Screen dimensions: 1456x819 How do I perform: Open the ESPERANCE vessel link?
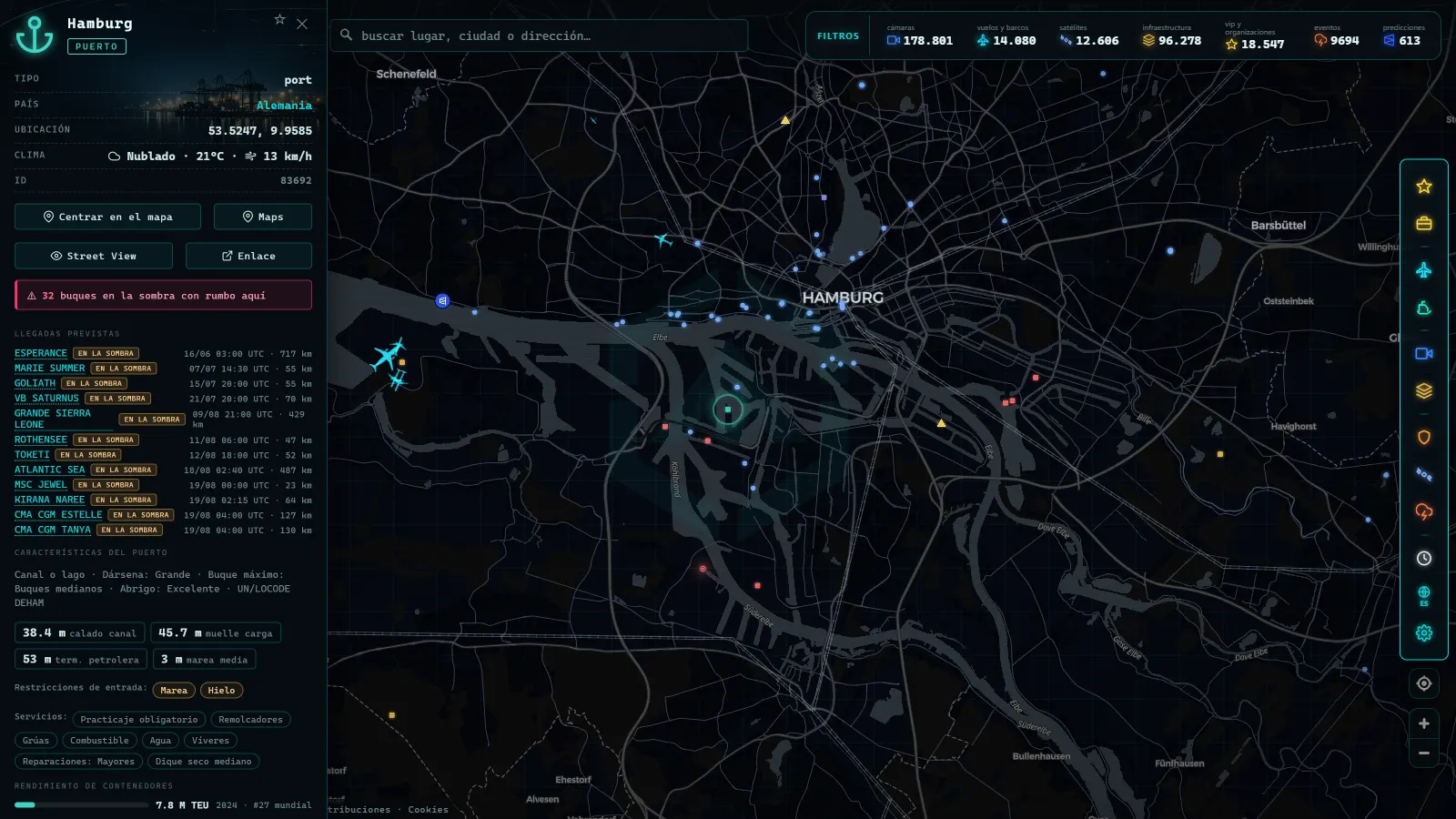coord(41,353)
